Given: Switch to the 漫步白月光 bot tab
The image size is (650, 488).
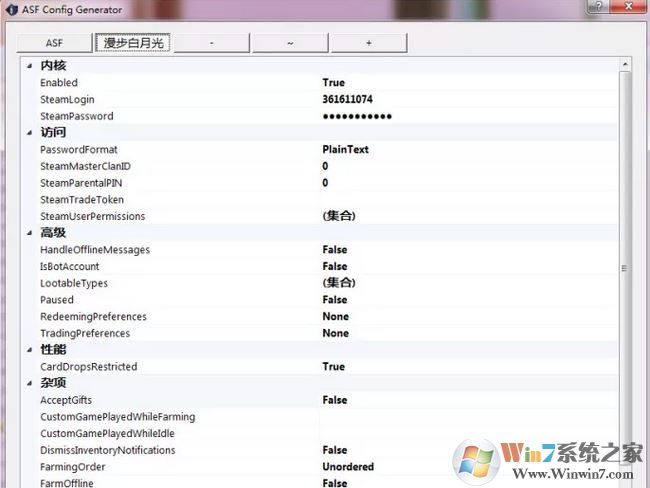Looking at the screenshot, I should tap(133, 43).
